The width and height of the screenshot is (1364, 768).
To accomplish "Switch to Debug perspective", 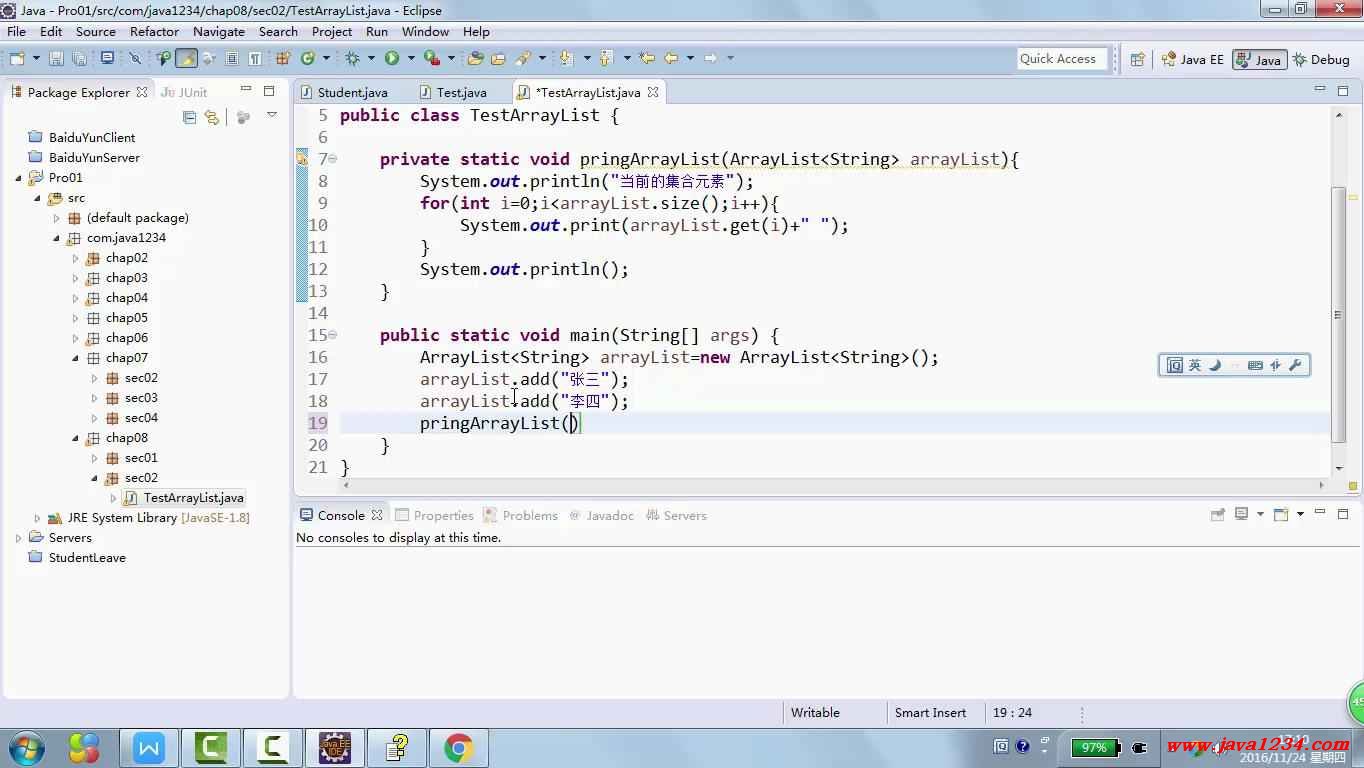I will (x=1321, y=59).
